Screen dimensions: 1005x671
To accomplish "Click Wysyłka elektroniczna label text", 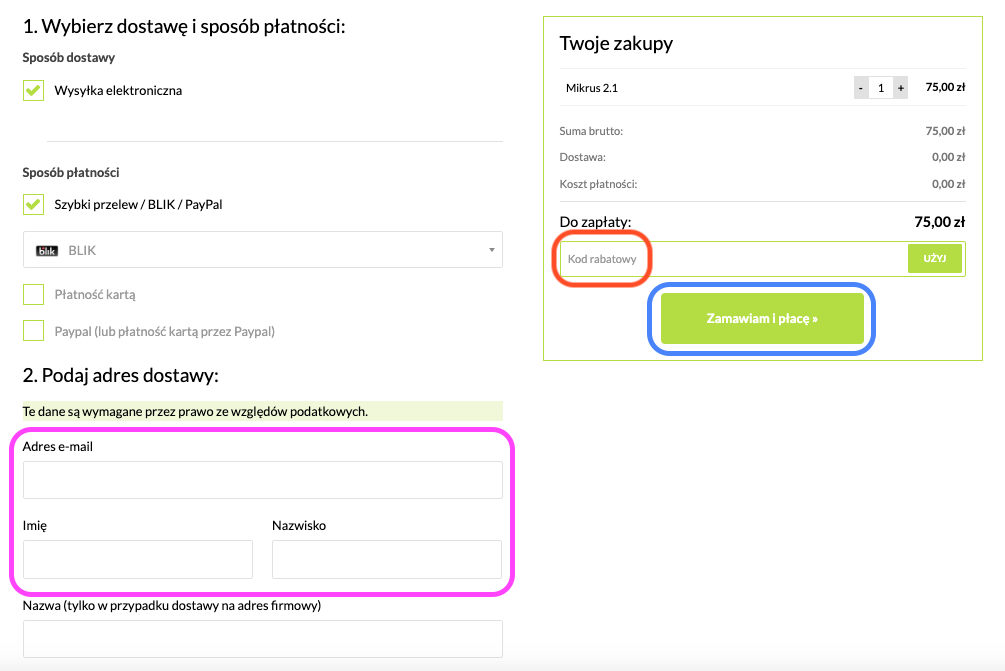I will [x=118, y=91].
